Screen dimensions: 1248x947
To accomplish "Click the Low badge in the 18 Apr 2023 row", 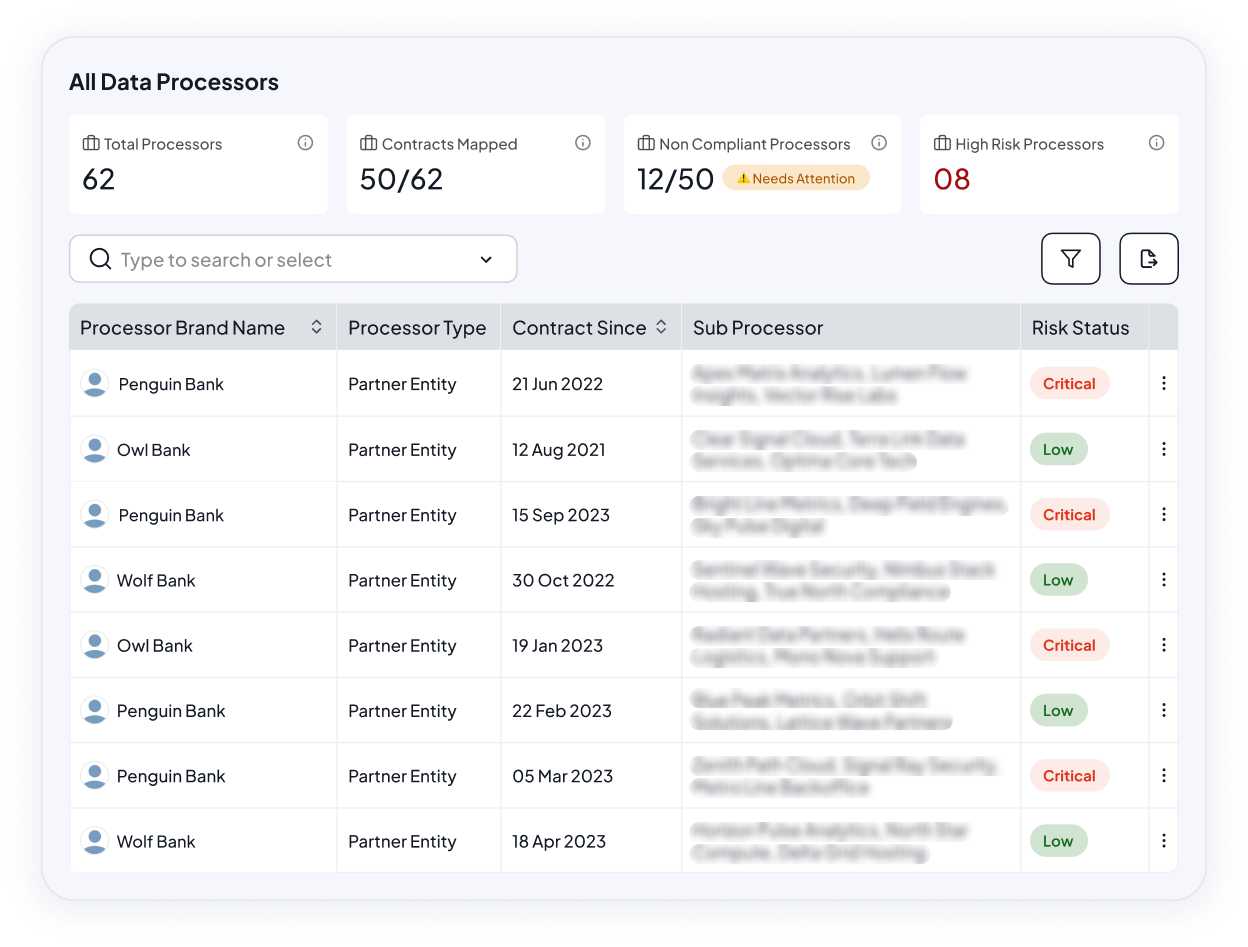I will pos(1058,841).
